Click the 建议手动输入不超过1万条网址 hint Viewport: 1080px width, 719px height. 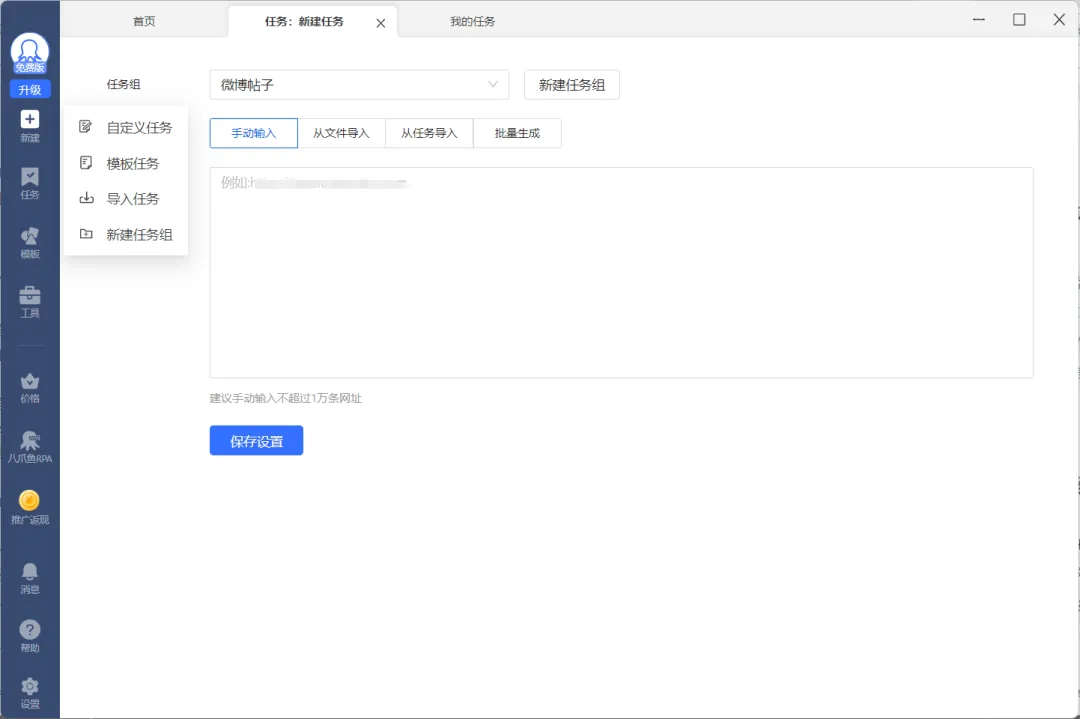pyautogui.click(x=286, y=398)
